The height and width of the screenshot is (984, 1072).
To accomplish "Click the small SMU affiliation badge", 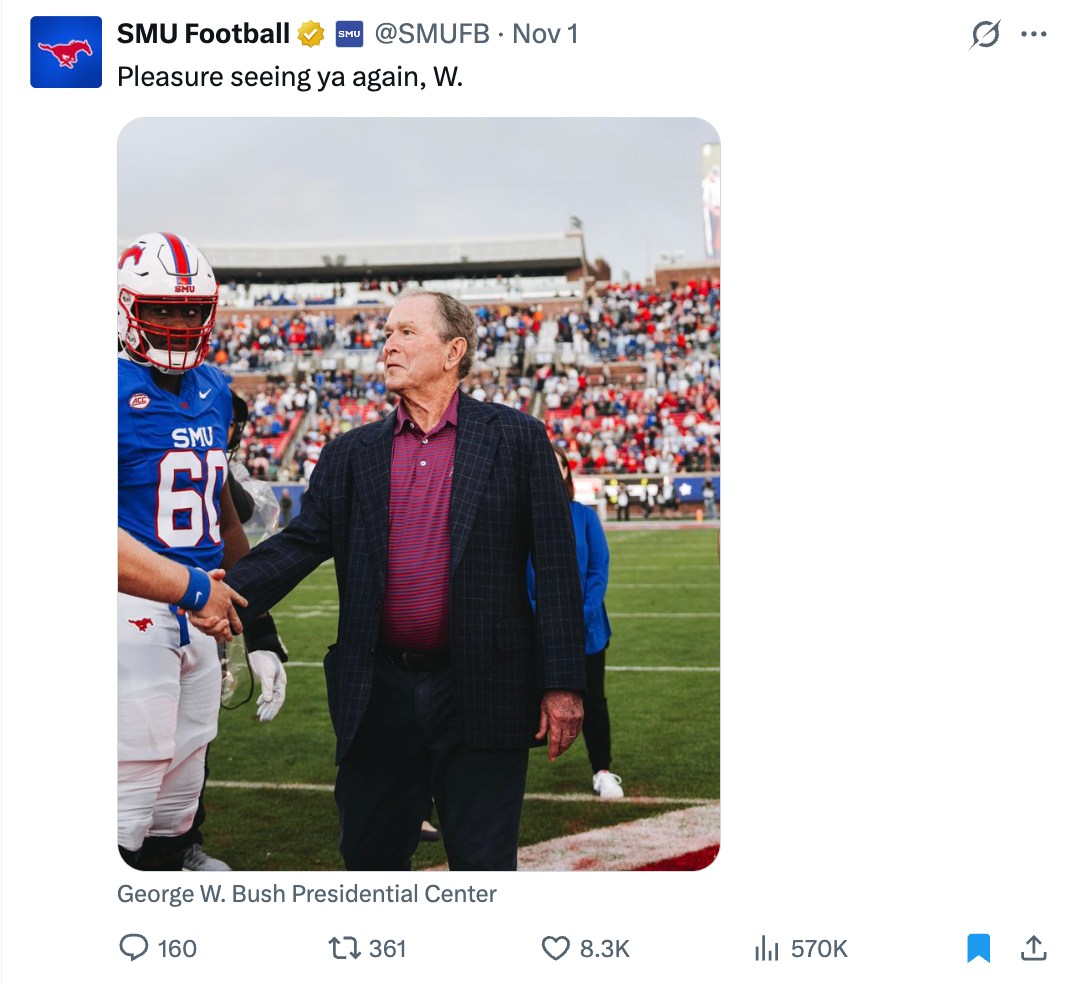I will pos(349,34).
